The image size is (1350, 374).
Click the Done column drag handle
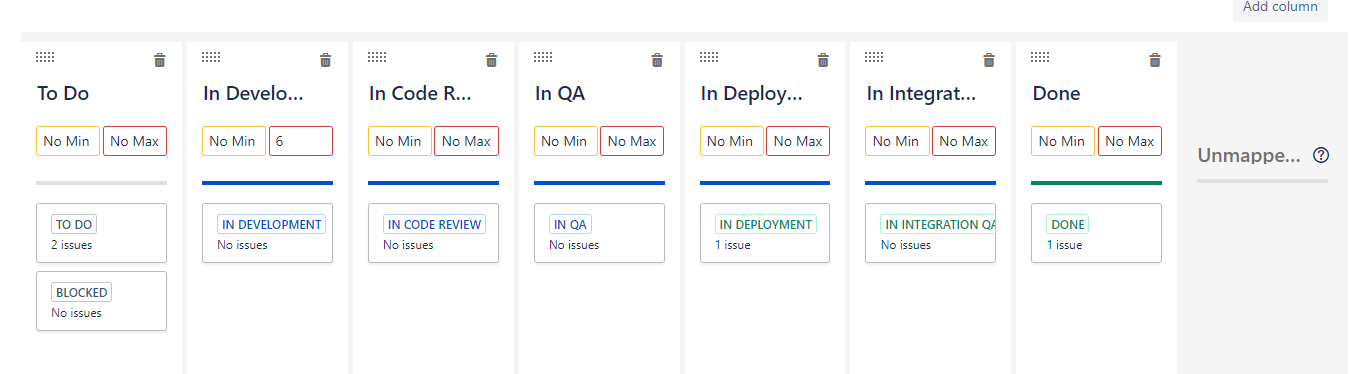(x=1041, y=57)
